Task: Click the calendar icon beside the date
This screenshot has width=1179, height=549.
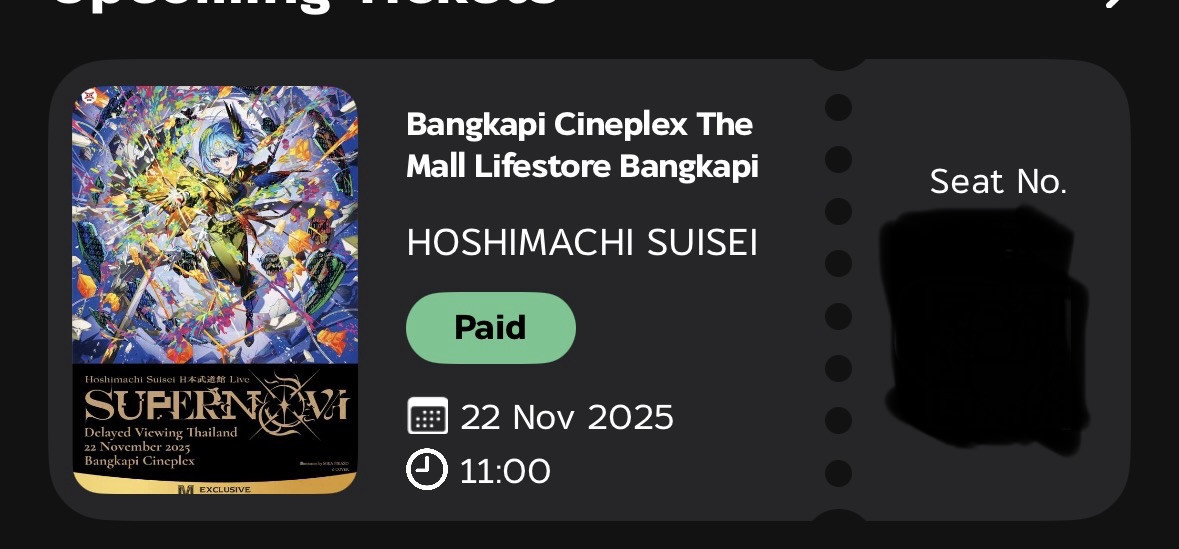Action: 427,416
